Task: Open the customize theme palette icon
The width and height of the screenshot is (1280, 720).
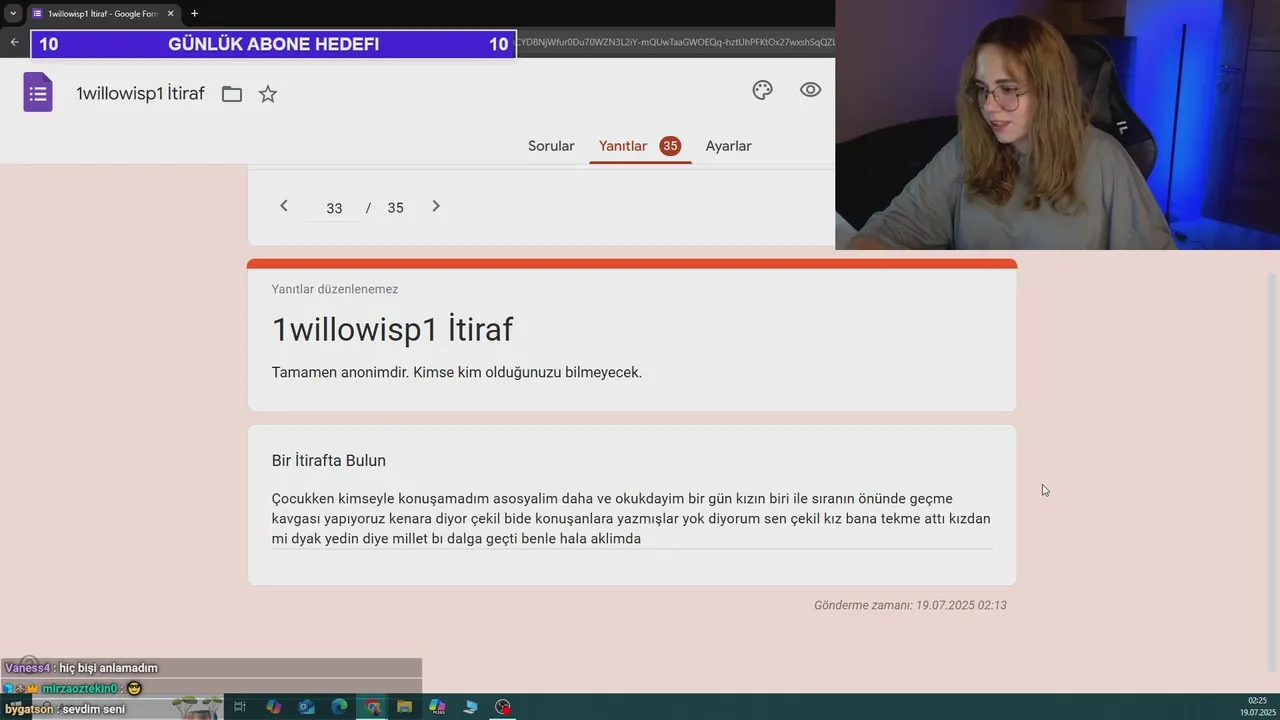Action: coord(763,90)
